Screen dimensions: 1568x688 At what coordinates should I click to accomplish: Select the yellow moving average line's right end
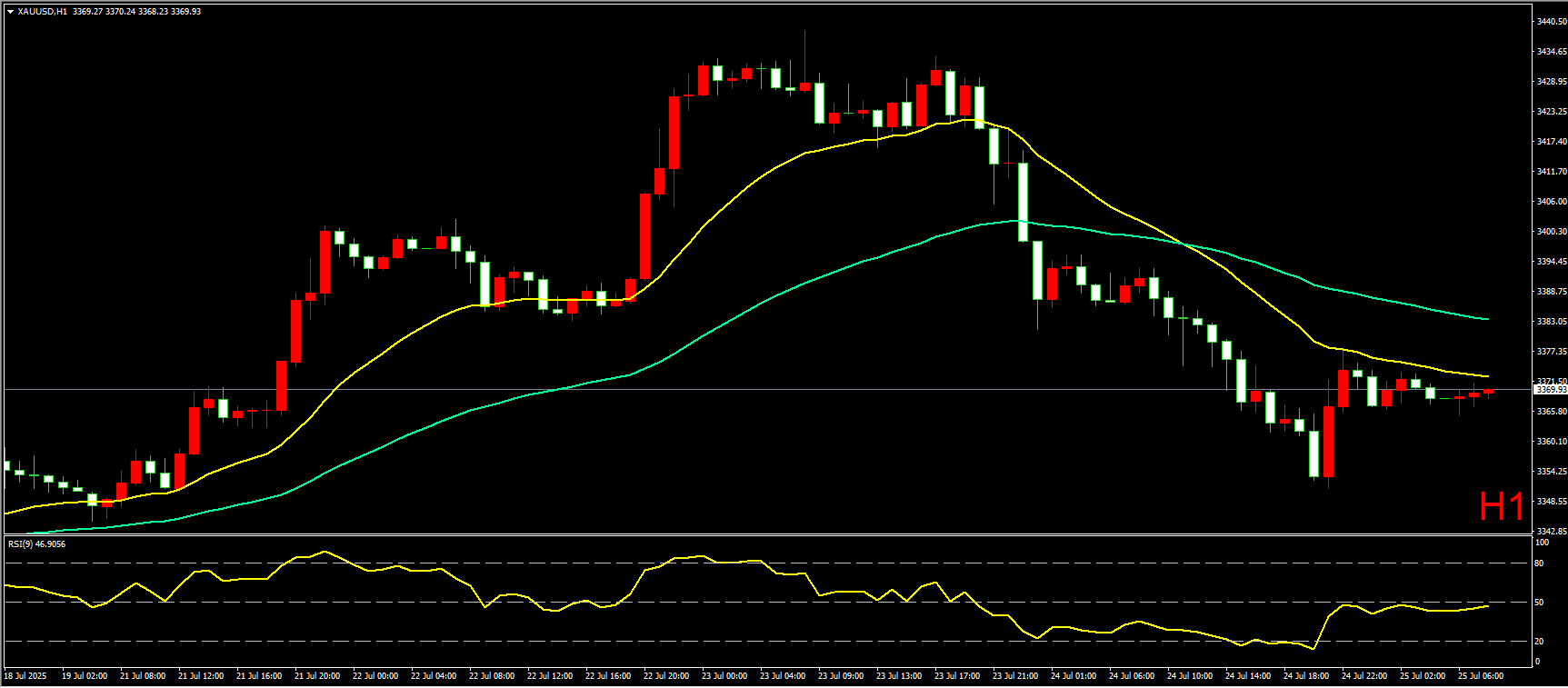point(1486,375)
